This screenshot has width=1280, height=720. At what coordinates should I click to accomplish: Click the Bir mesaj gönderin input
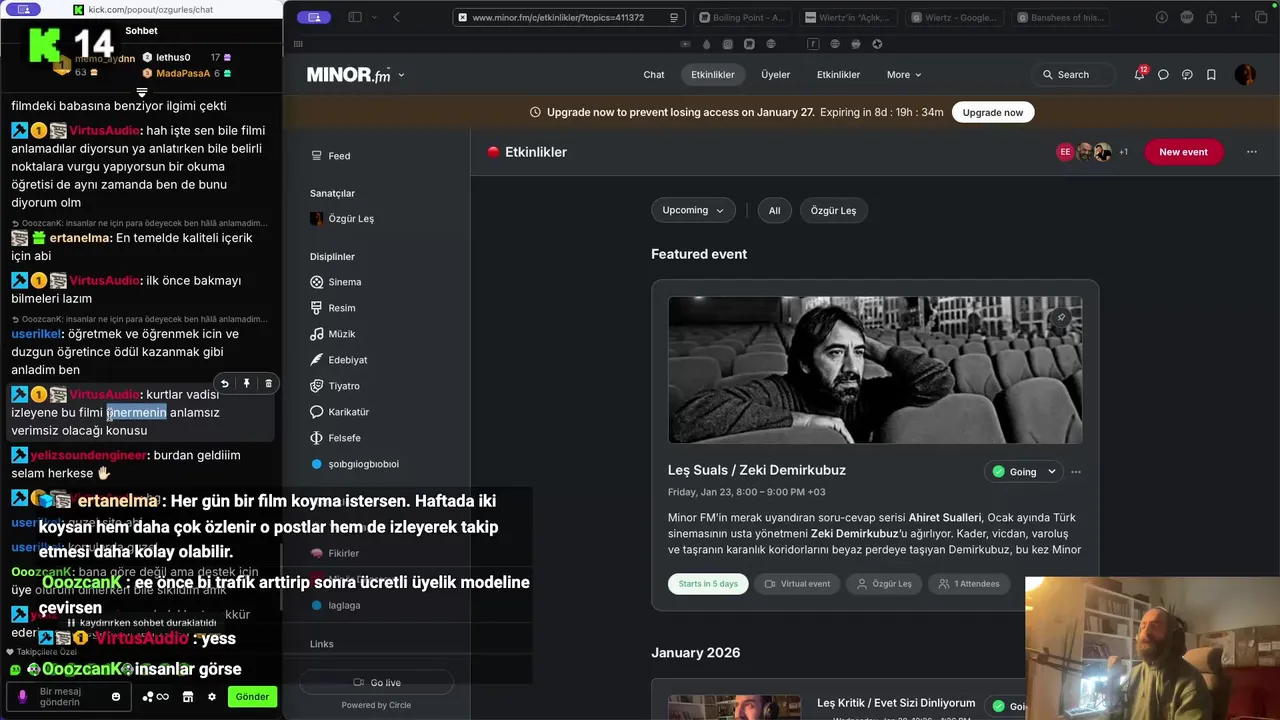66,697
